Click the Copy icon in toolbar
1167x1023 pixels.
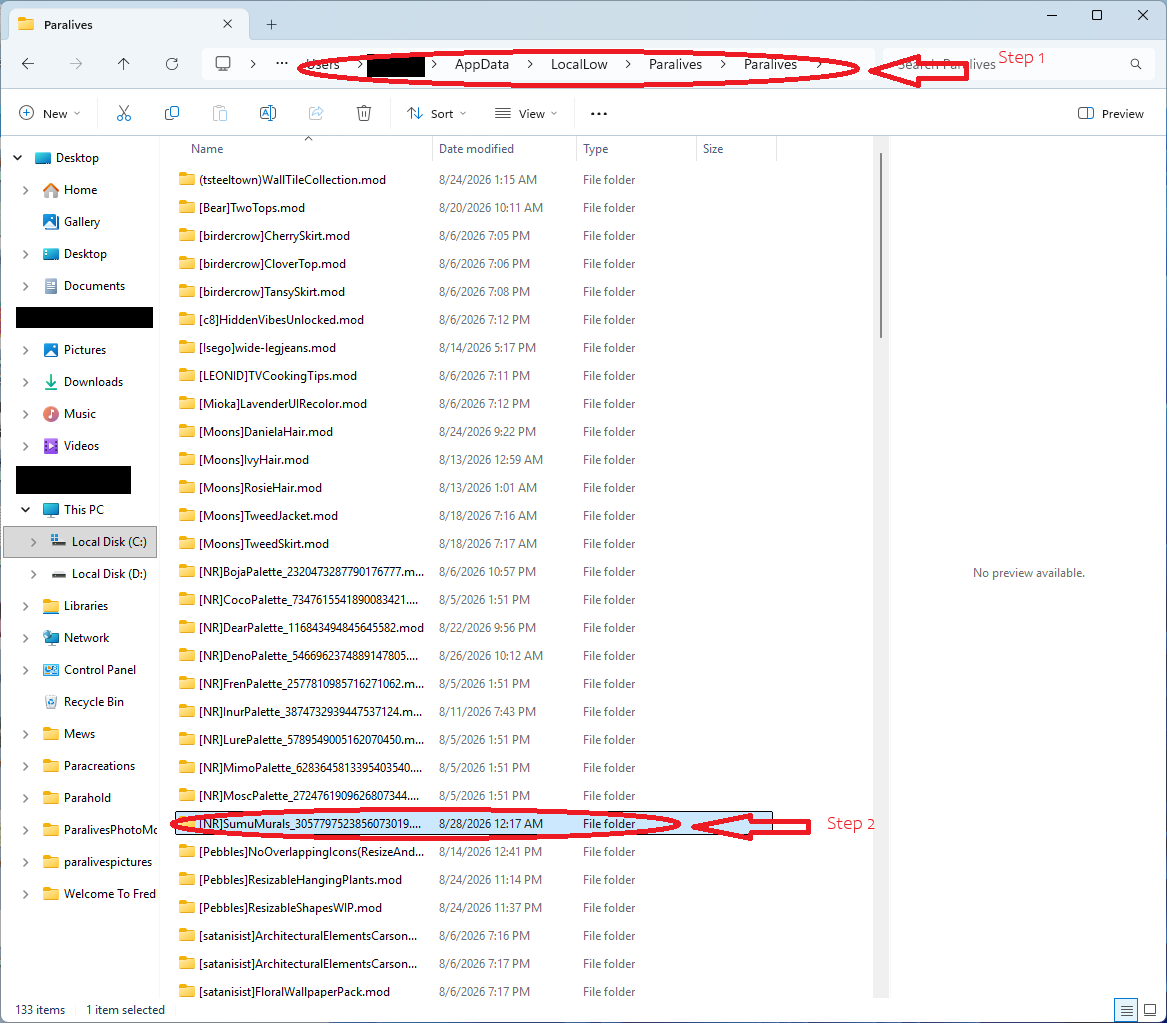[x=172, y=113]
